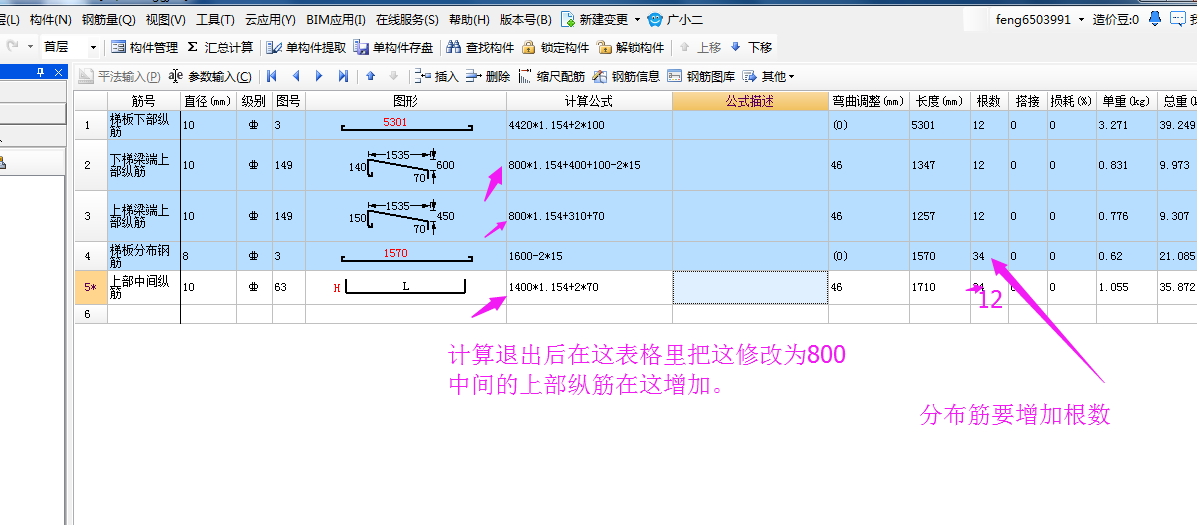The width and height of the screenshot is (1197, 525).
Task: Open the 帮助(H) menu
Action: [469, 19]
